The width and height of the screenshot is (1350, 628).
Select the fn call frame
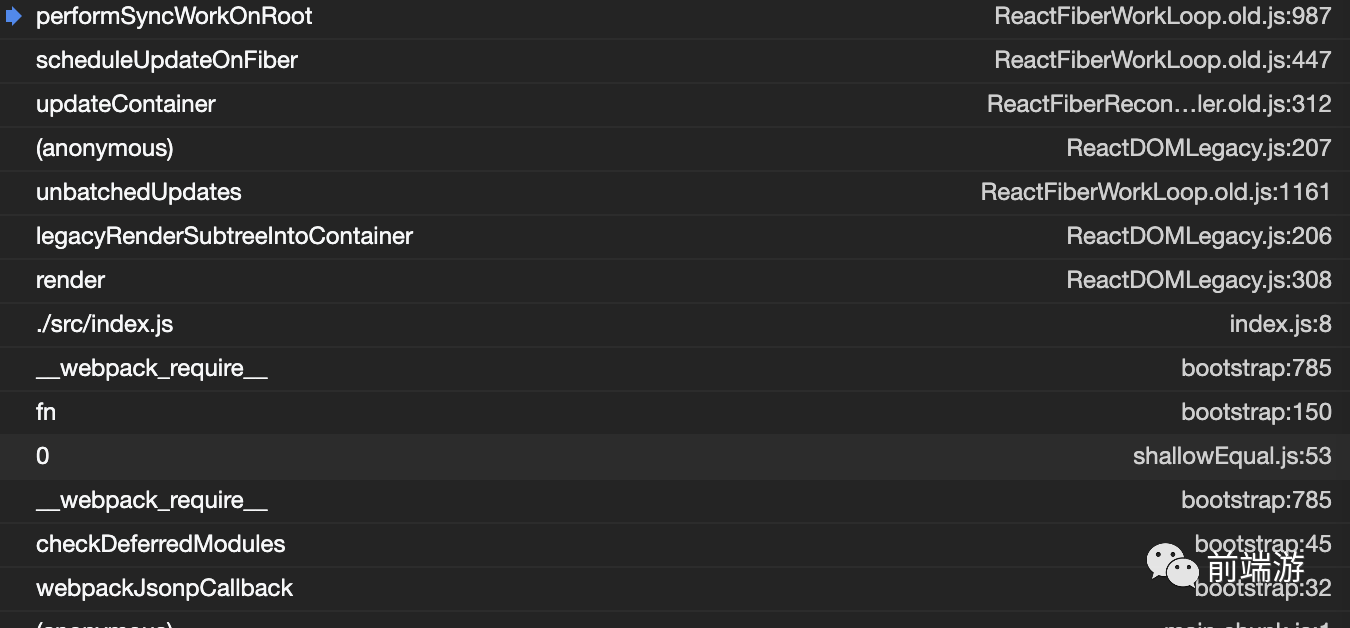coord(675,413)
